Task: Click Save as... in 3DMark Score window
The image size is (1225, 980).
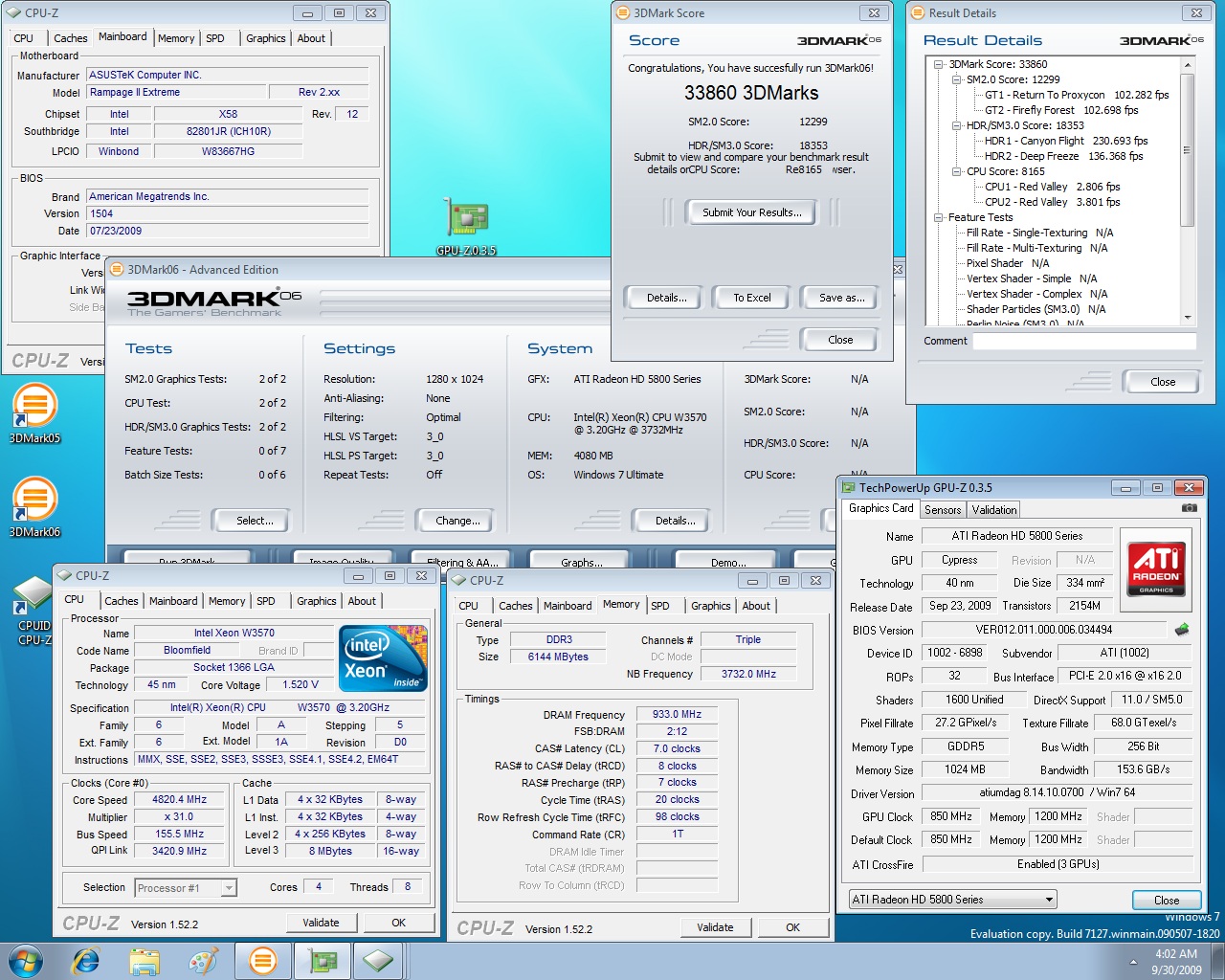Action: tap(842, 298)
